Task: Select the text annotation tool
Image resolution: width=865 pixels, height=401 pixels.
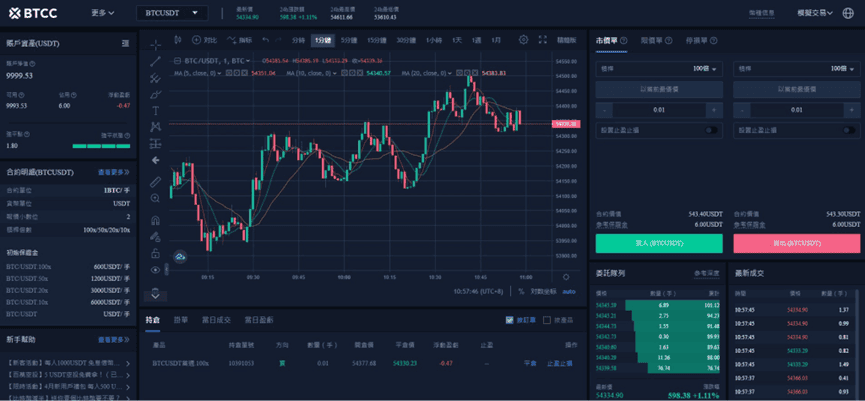Action: click(x=156, y=110)
